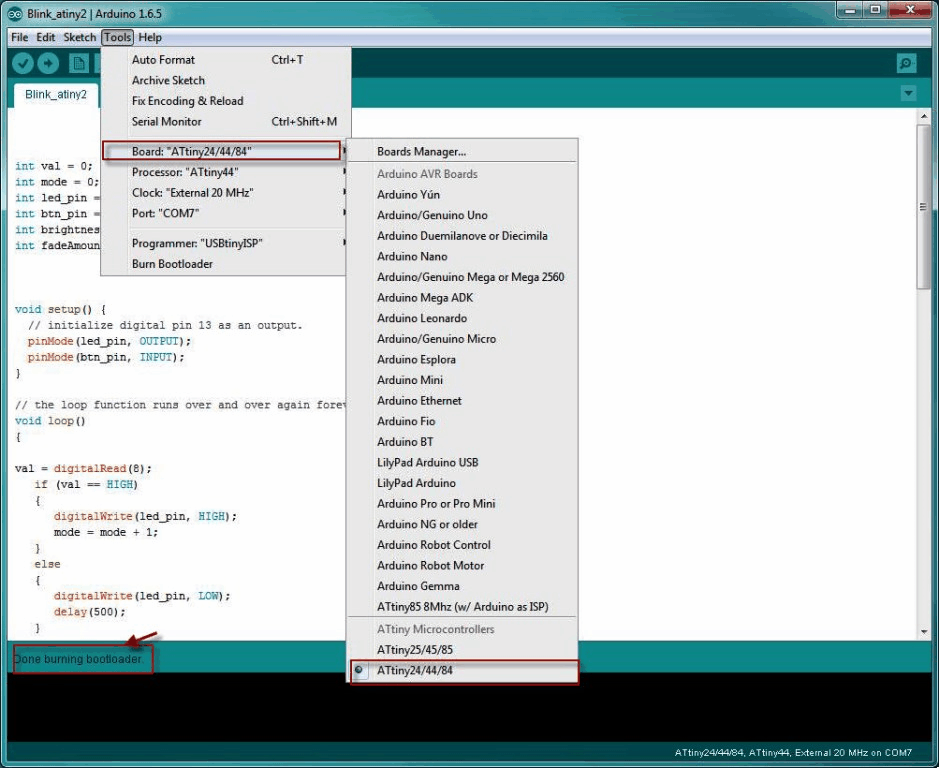Click the Verify checkmark icon
The width and height of the screenshot is (939, 768).
pos(23,63)
